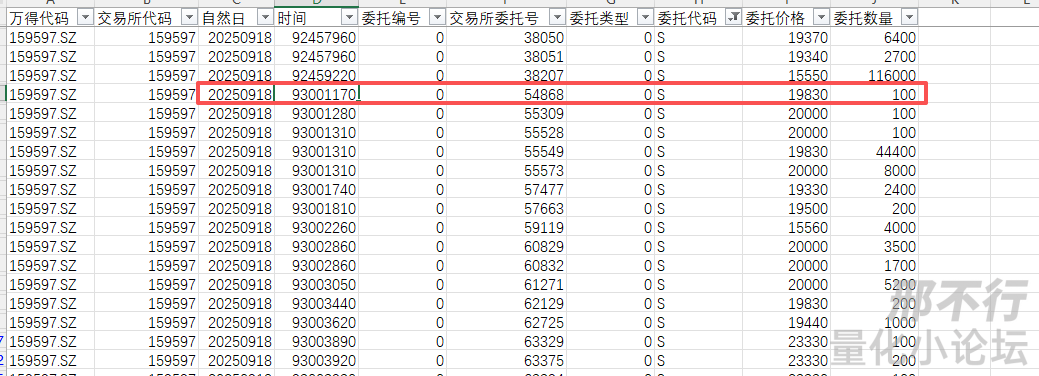Select the 交易所代码 header cell
1039x376 pixels.
[x=146, y=18]
